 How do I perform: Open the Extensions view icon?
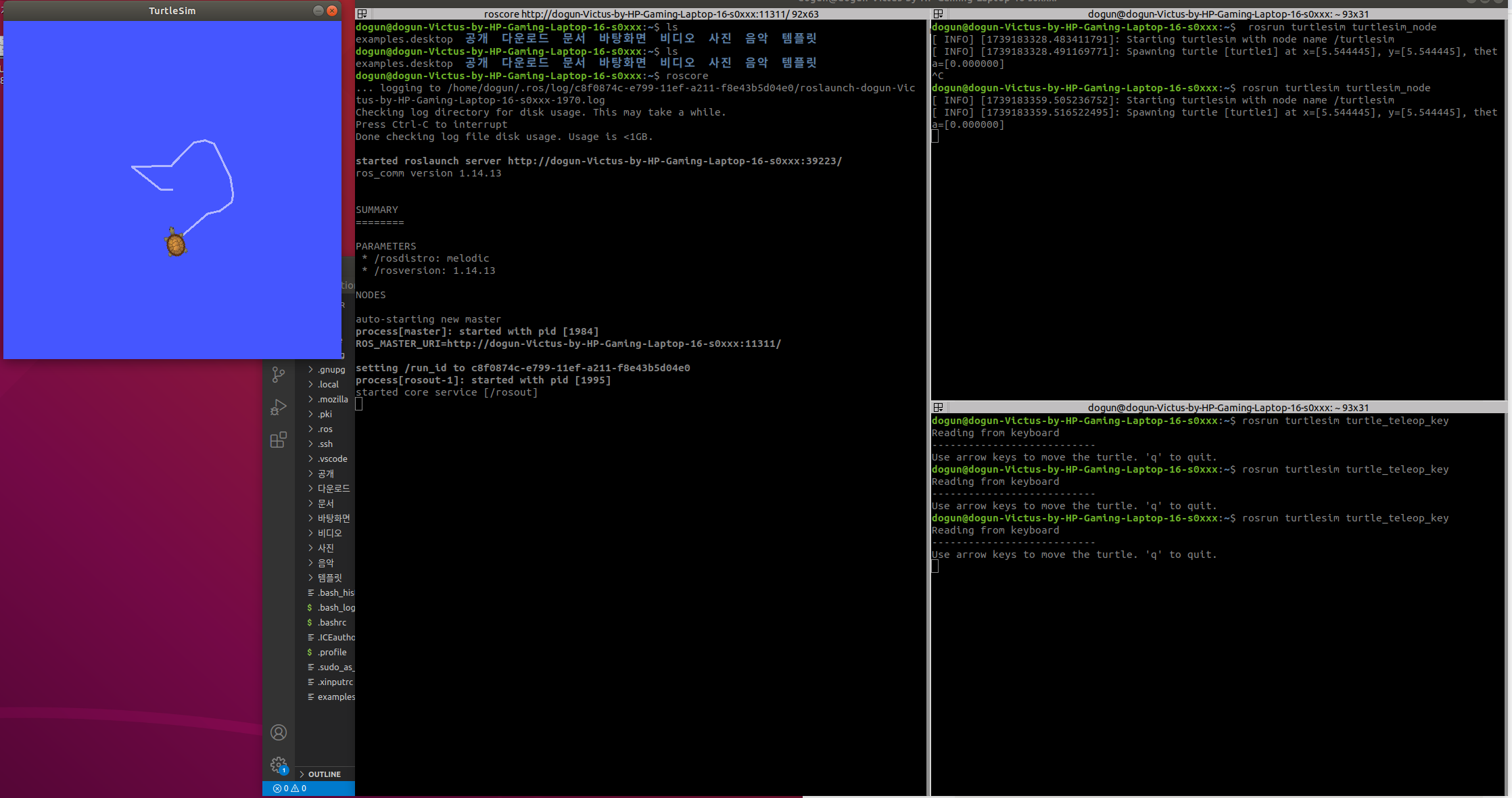pyautogui.click(x=278, y=440)
